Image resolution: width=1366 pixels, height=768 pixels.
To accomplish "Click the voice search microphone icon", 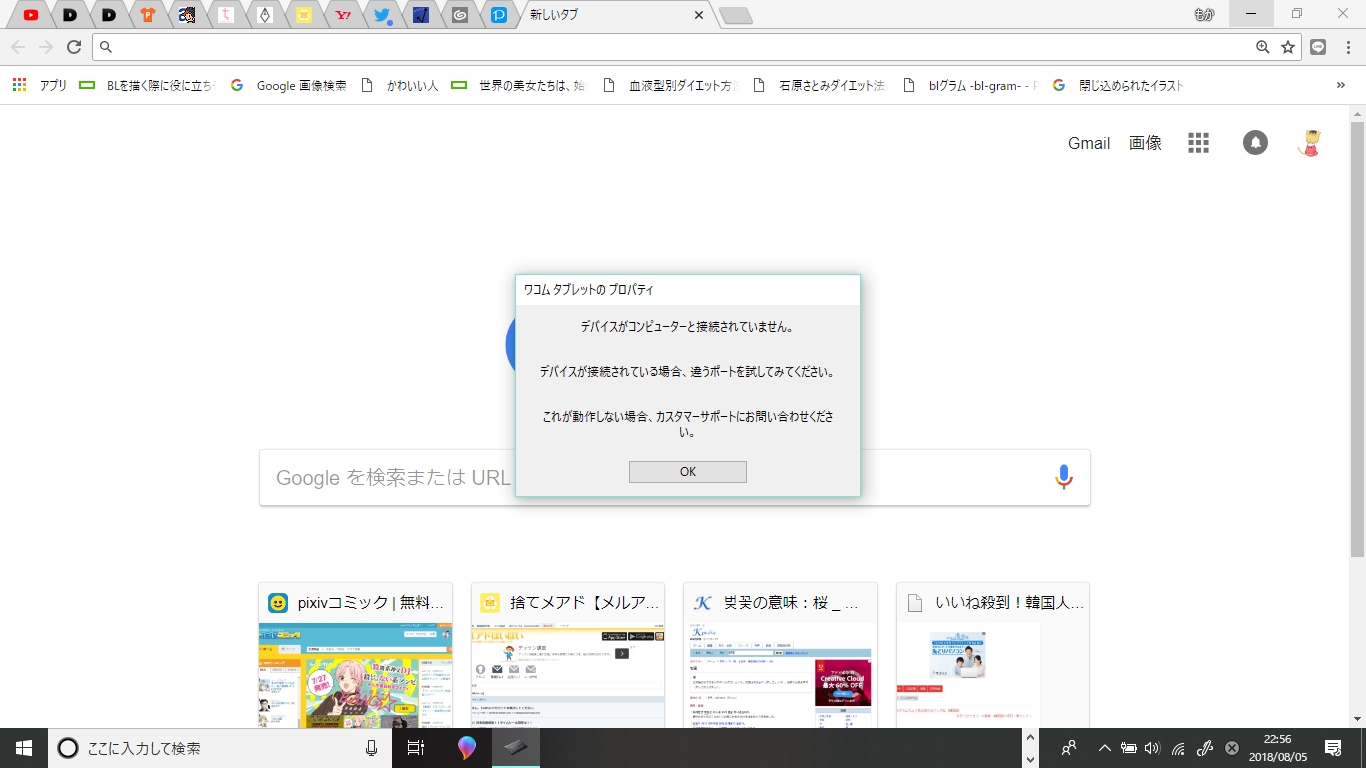I will point(1063,478).
